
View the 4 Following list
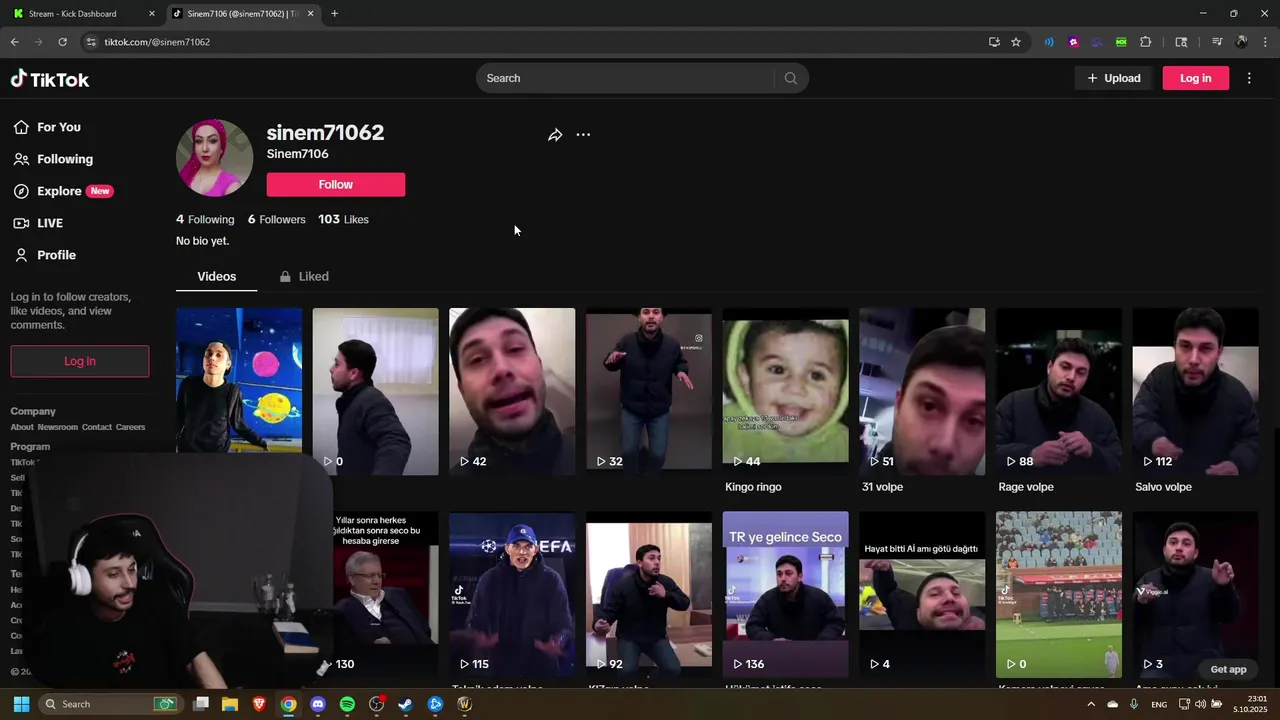click(205, 219)
